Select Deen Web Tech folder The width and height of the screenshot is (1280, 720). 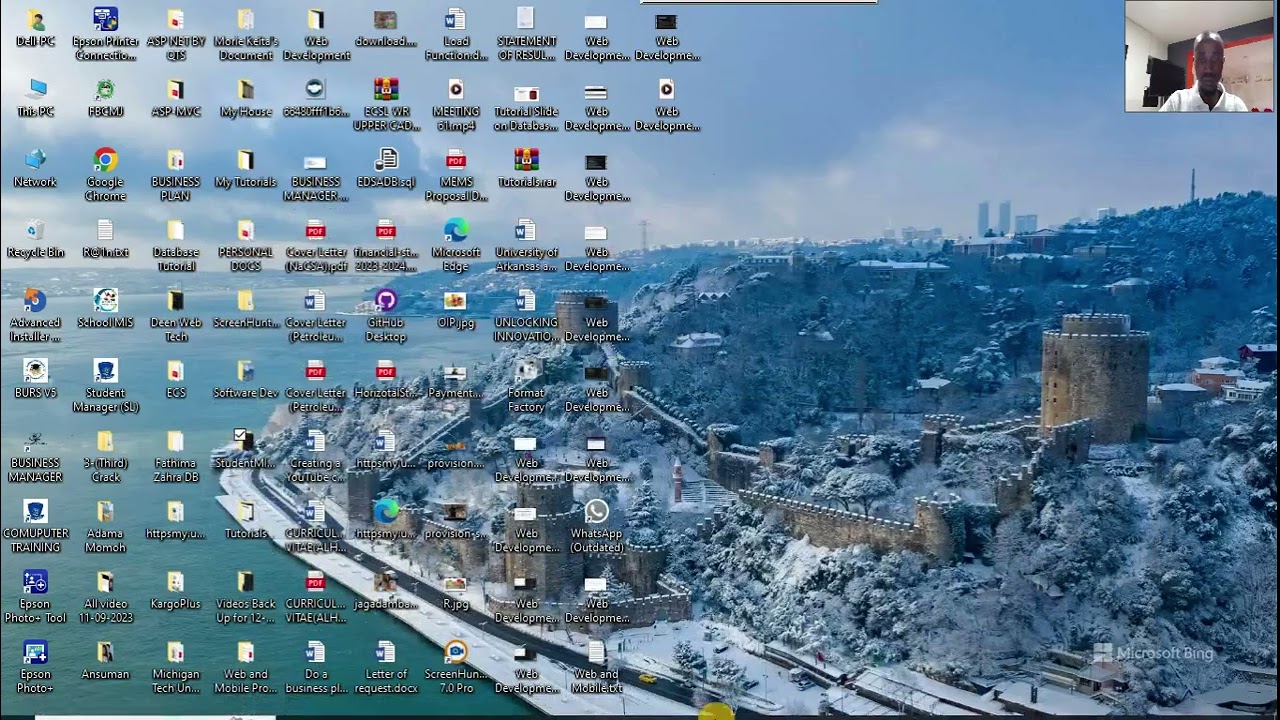point(175,316)
